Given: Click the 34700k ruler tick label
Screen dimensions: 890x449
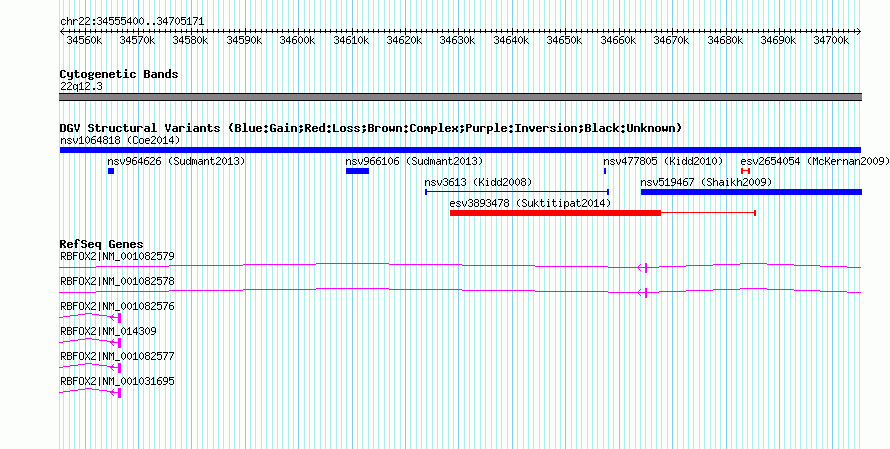Looking at the screenshot, I should pyautogui.click(x=831, y=41).
